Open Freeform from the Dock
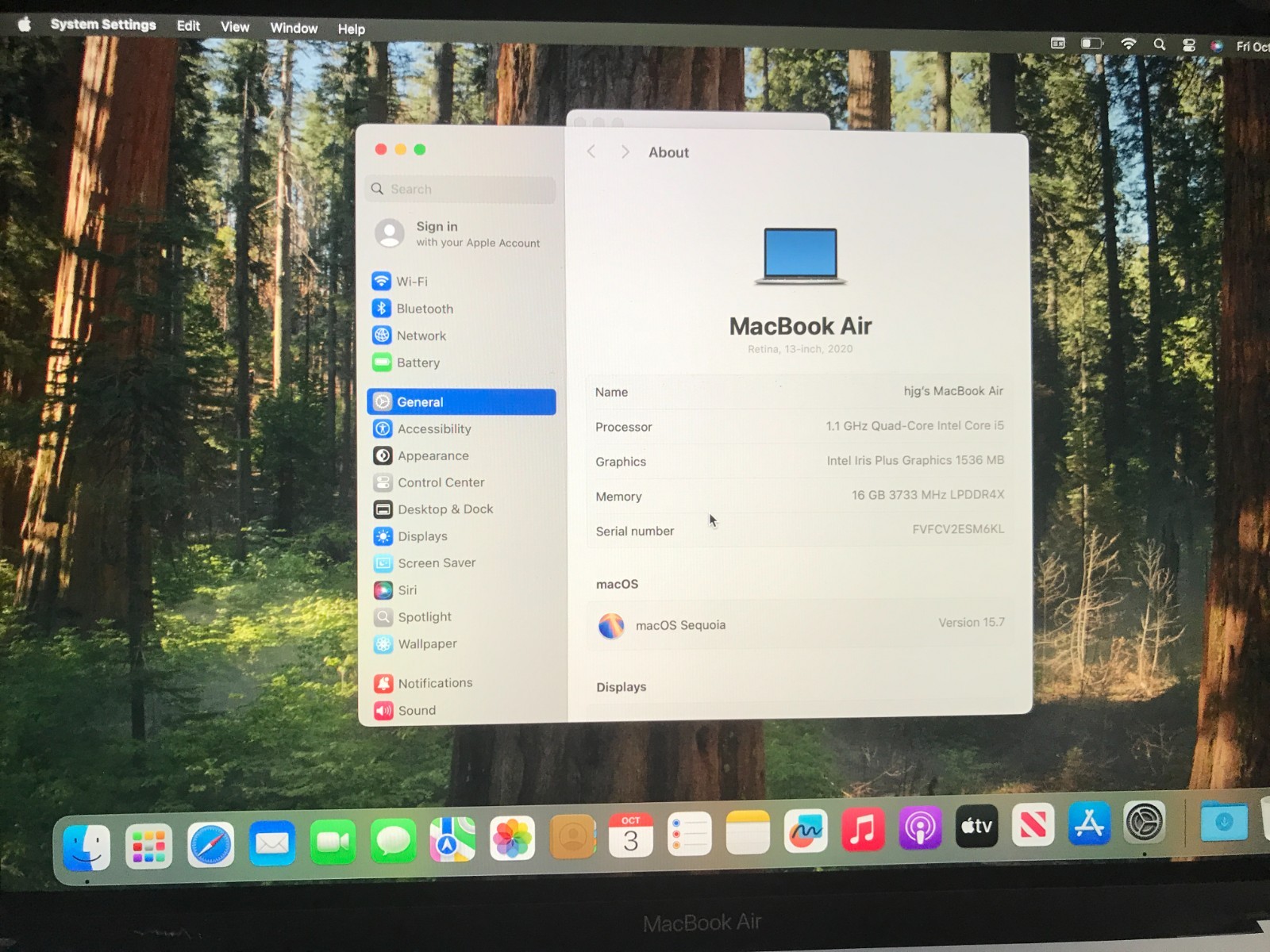This screenshot has height=952, width=1270. [x=806, y=831]
